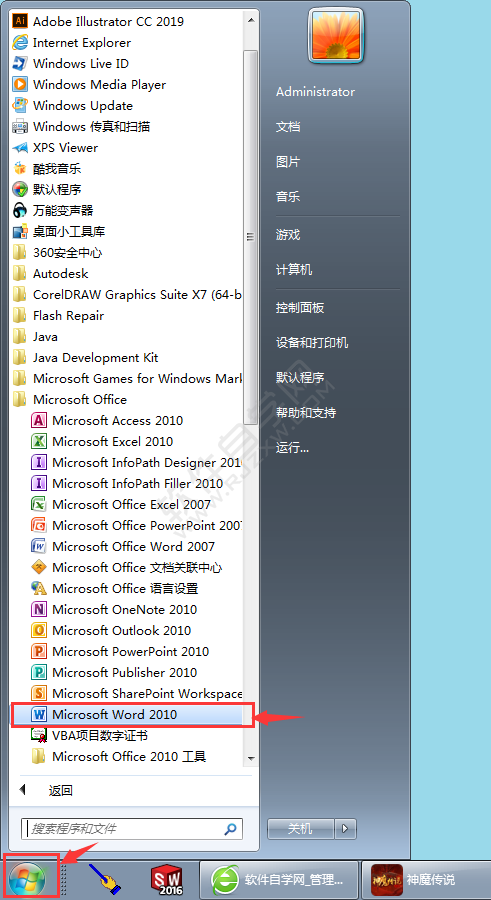Viewport: 491px width, 900px height.
Task: Launch 万能变声器 app
Action: (53, 211)
